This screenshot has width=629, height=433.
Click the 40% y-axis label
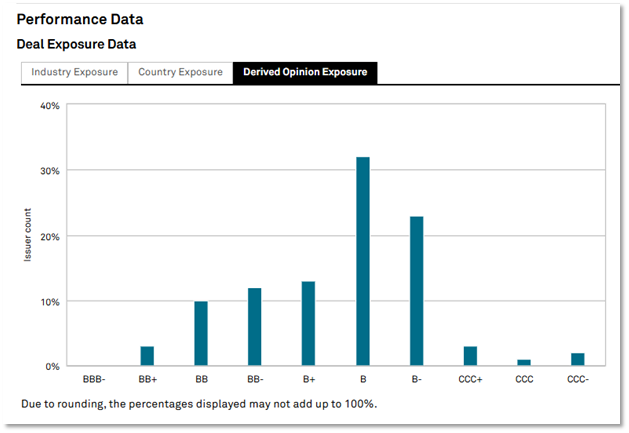point(49,106)
